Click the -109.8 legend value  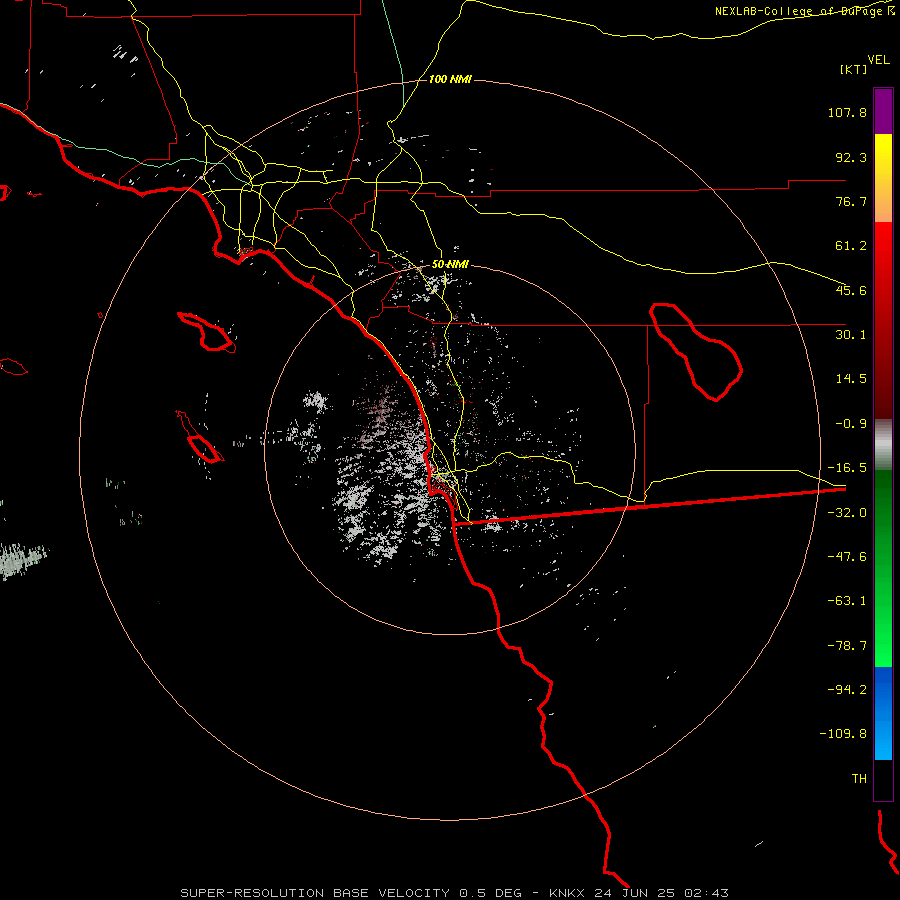click(843, 734)
